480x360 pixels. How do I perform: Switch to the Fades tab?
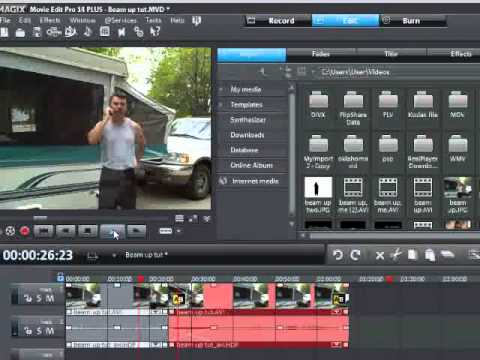click(321, 54)
